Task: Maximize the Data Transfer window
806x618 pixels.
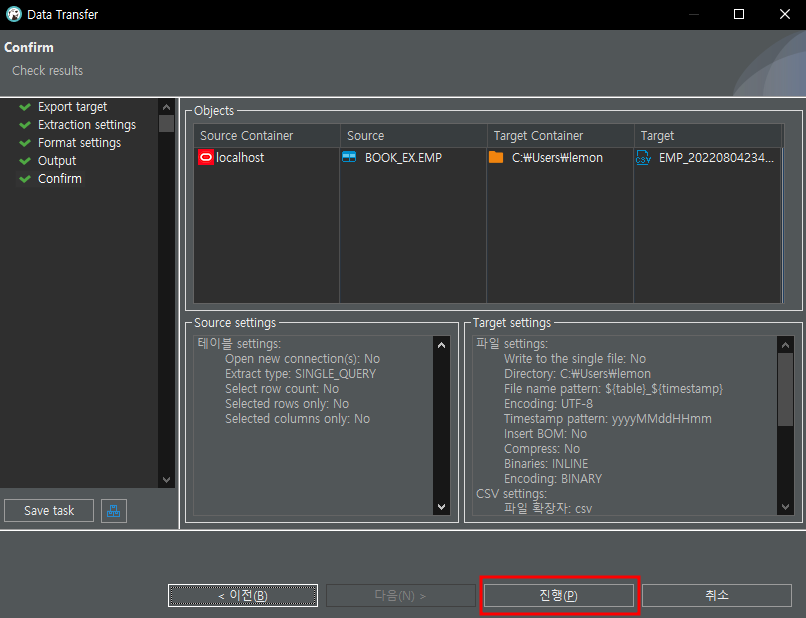Action: click(739, 14)
